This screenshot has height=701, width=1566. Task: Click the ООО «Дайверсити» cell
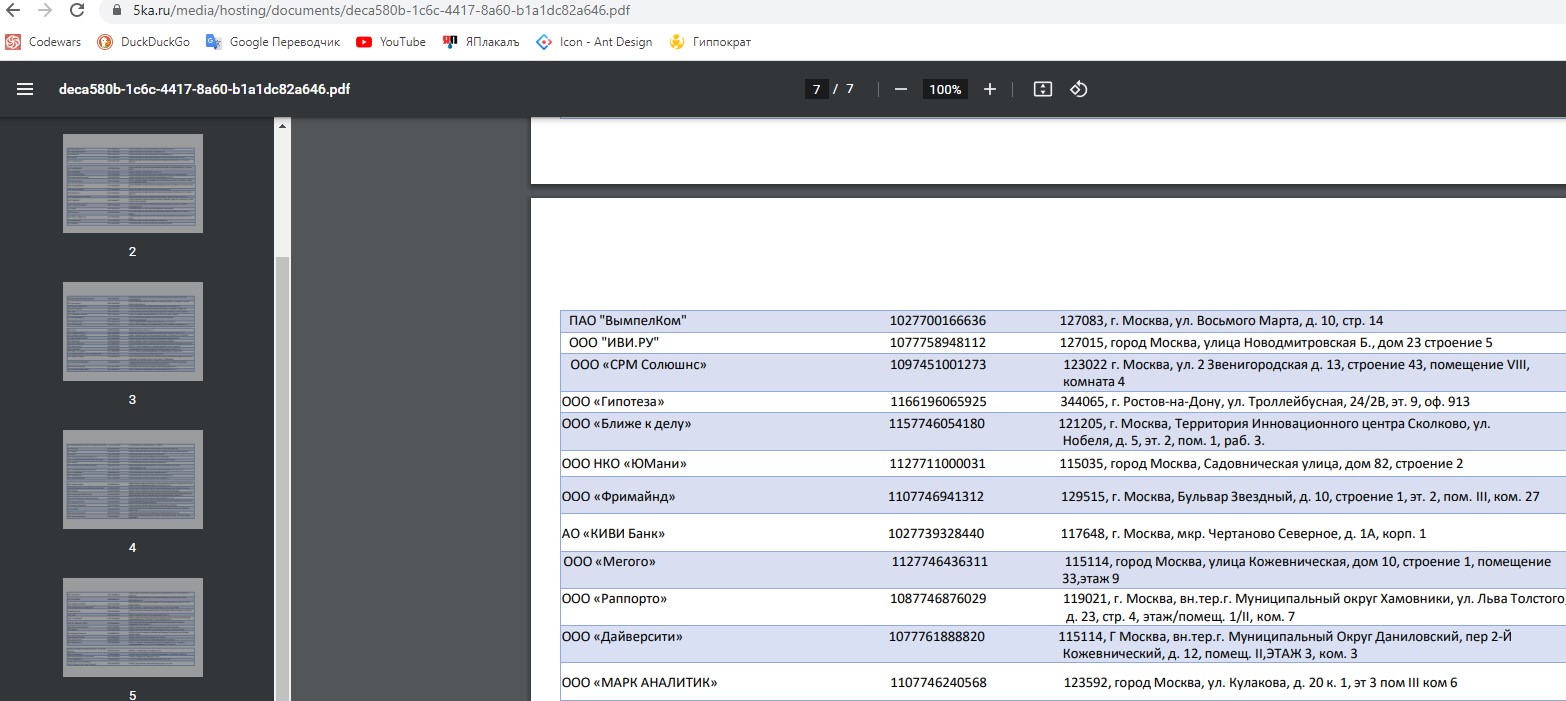[x=622, y=637]
